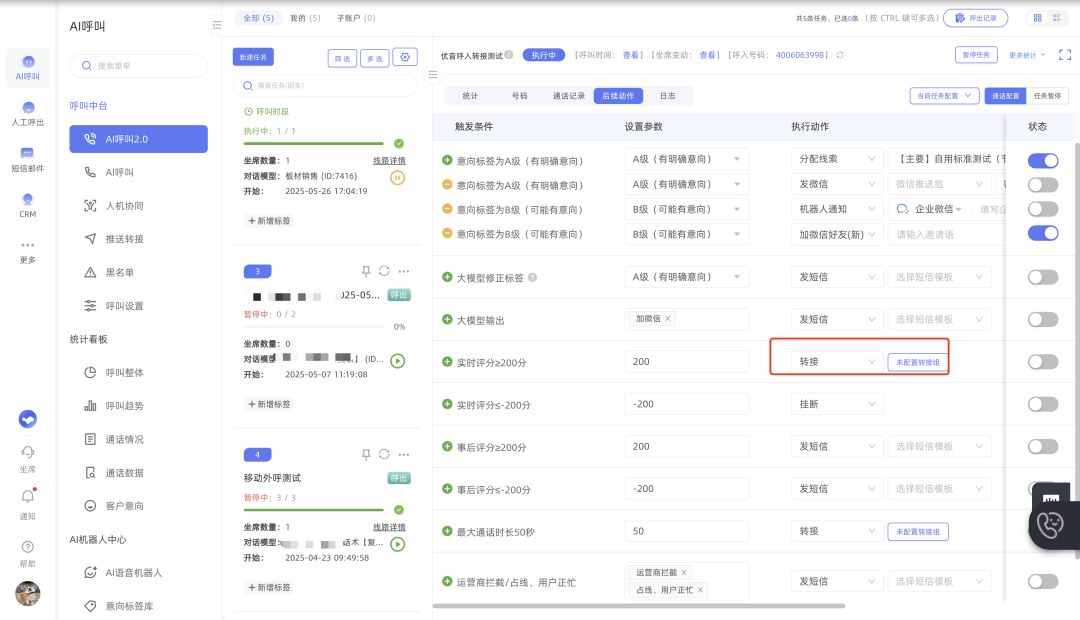Click the notification bell icon
This screenshot has width=1080, height=620.
[x=28, y=497]
